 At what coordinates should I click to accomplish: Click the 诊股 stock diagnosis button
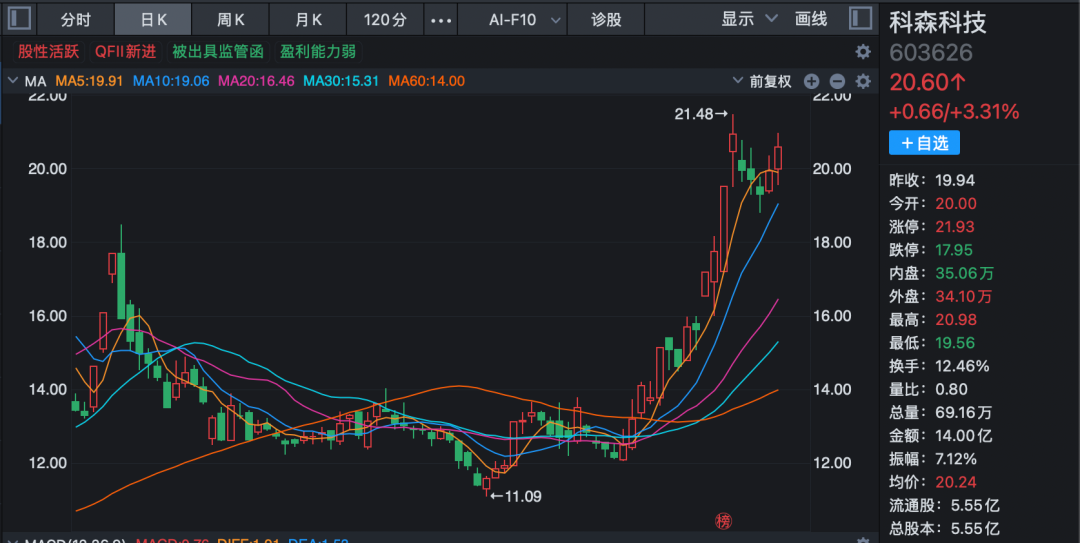click(606, 19)
